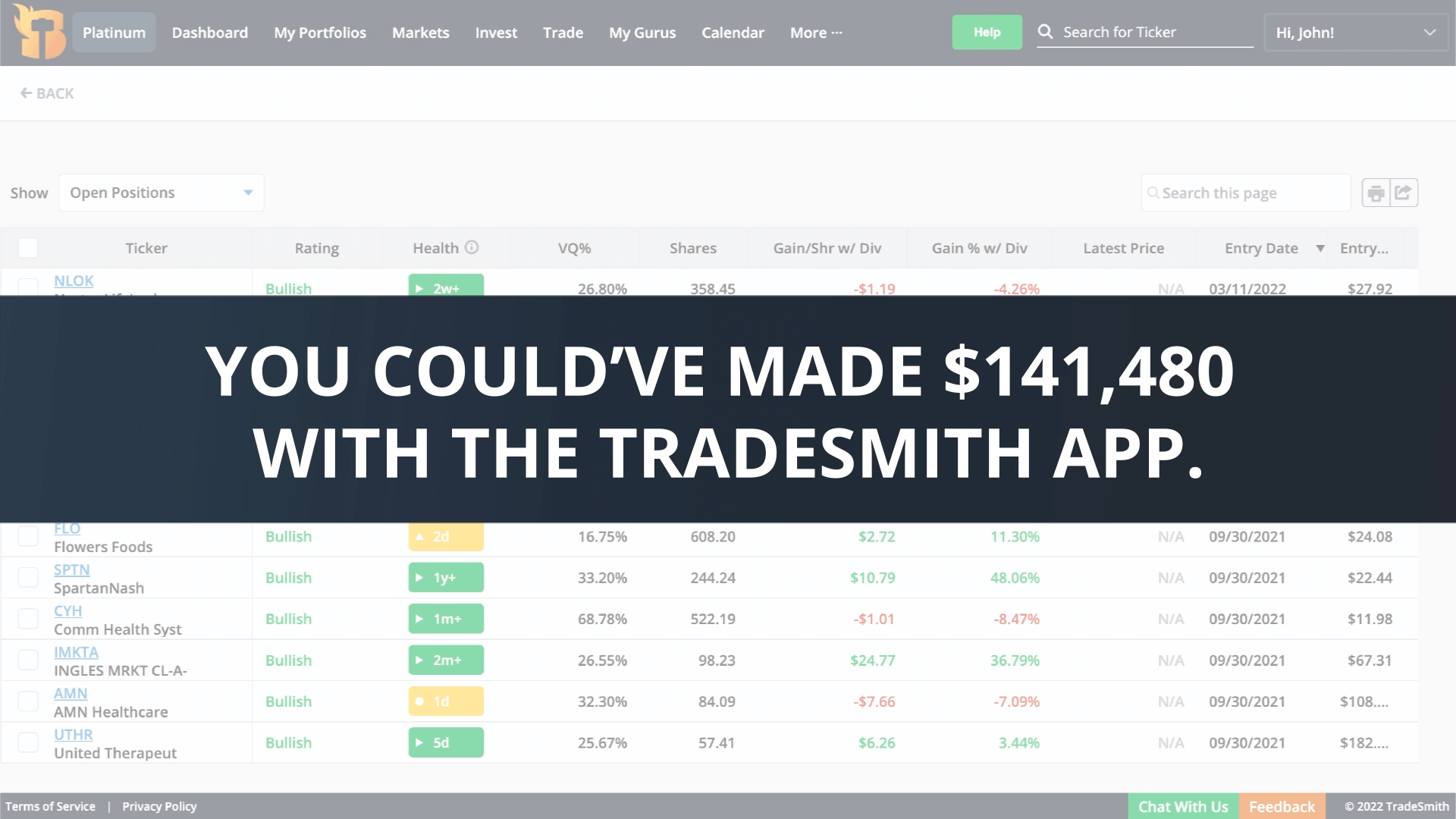Click the search magnifier icon in header
The height and width of the screenshot is (819, 1456).
pyautogui.click(x=1045, y=32)
